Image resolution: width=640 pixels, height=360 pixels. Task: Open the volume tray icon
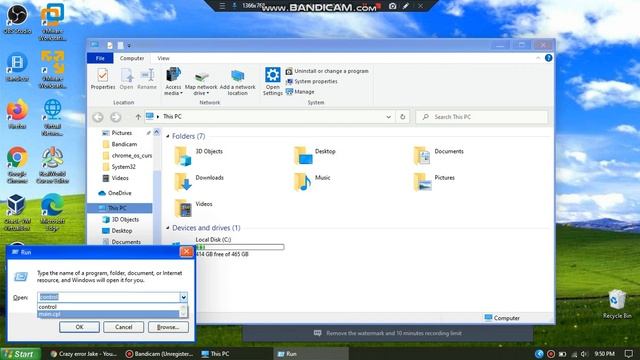(x=584, y=354)
